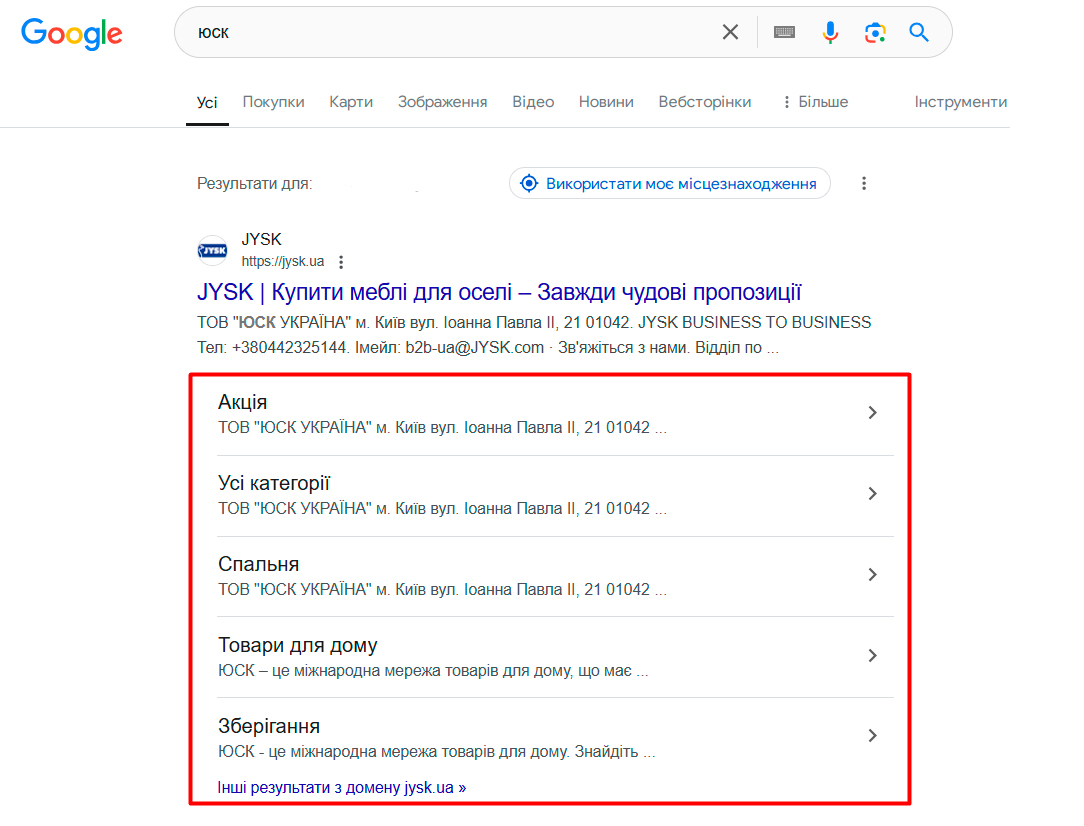Viewport: 1084px width, 826px height.
Task: Open the Спальня sitelink
Action: tap(259, 564)
